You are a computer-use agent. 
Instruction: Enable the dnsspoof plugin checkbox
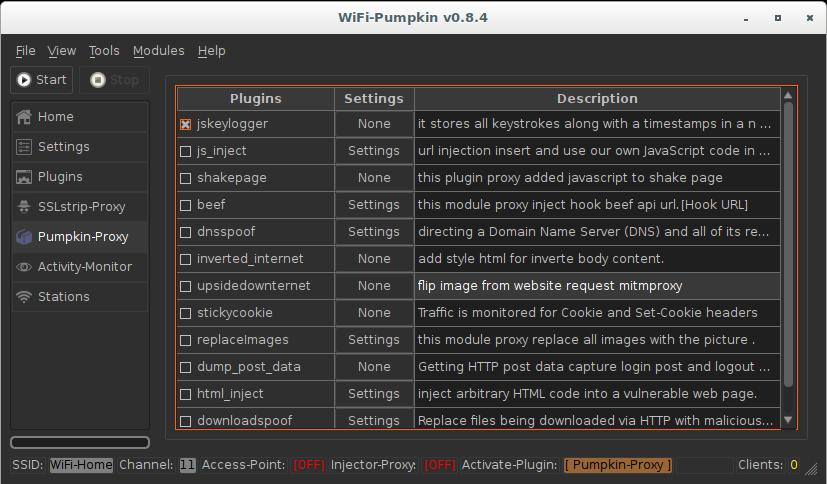click(186, 232)
